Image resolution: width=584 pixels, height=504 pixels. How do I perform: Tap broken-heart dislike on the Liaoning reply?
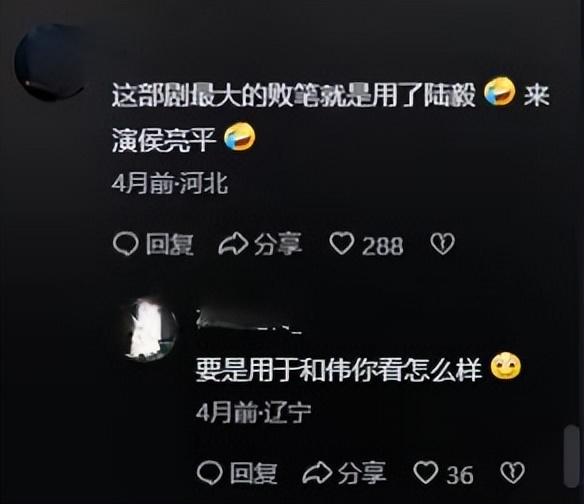click(x=512, y=473)
